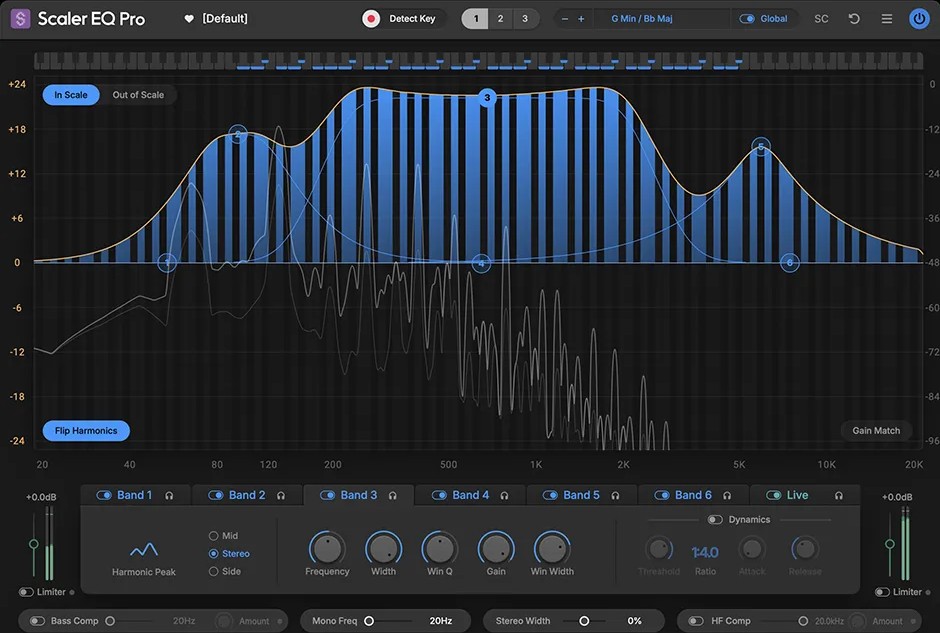940x633 pixels.
Task: Toggle Band 1 power switch
Action: click(x=104, y=495)
